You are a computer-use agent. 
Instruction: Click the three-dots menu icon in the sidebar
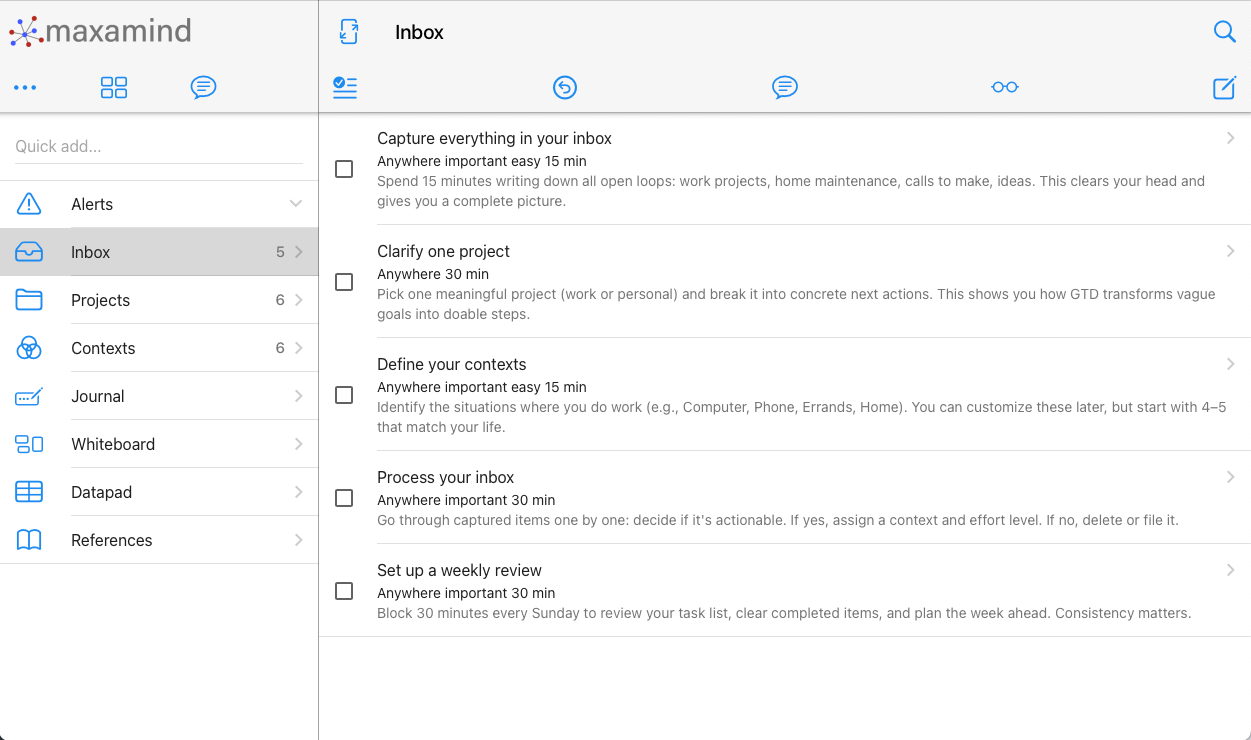25,87
